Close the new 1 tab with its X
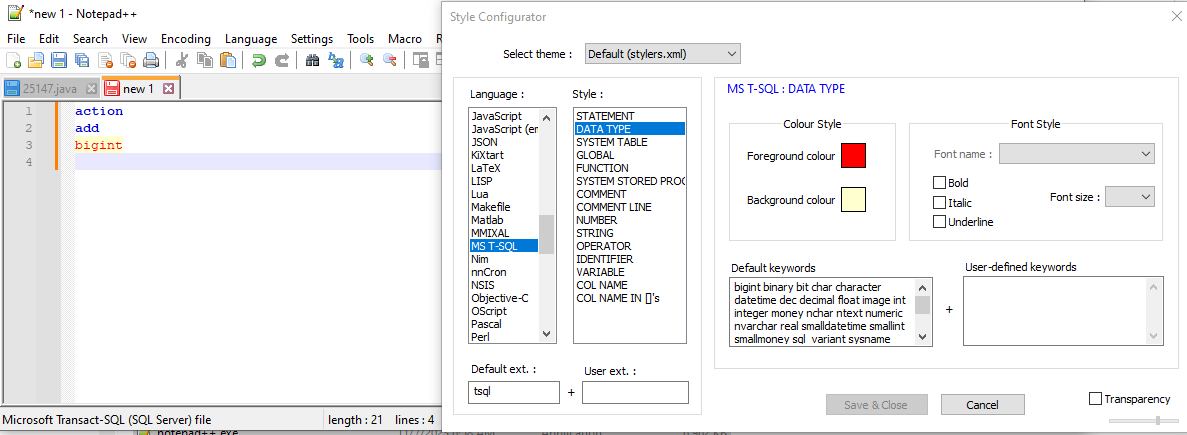 pyautogui.click(x=169, y=89)
